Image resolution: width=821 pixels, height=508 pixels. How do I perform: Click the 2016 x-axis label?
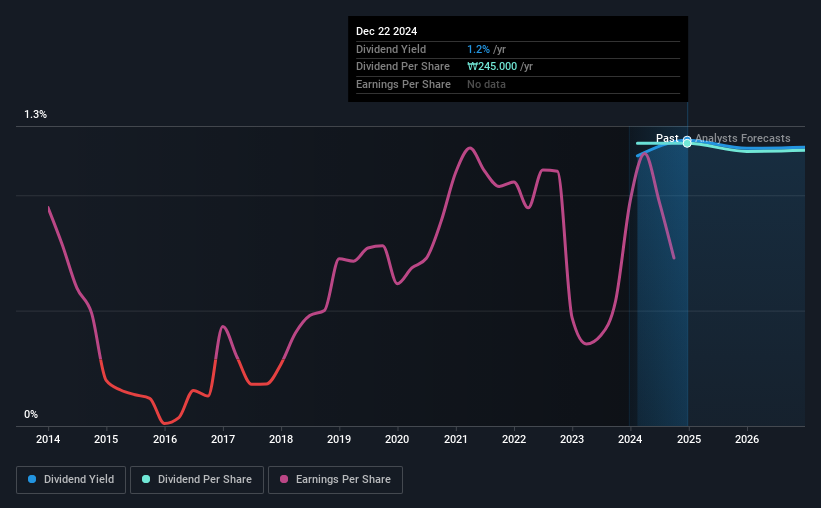pyautogui.click(x=164, y=439)
